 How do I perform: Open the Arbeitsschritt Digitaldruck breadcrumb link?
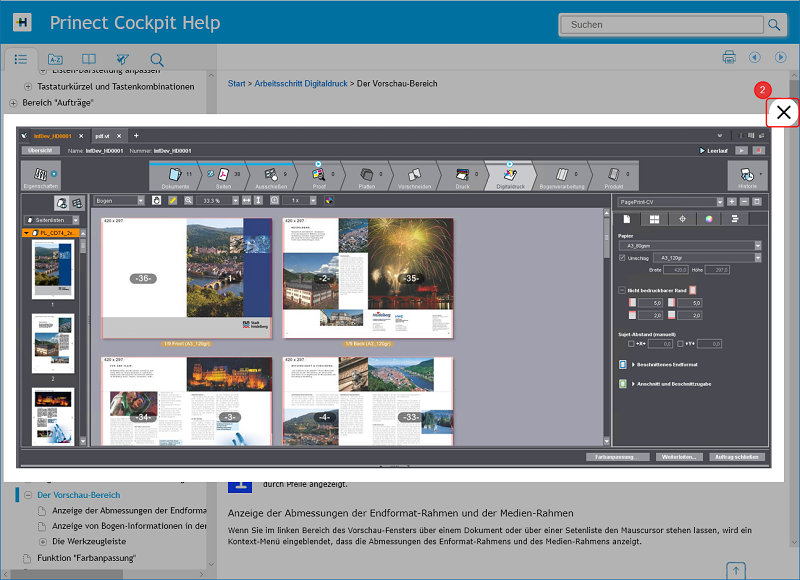(301, 84)
